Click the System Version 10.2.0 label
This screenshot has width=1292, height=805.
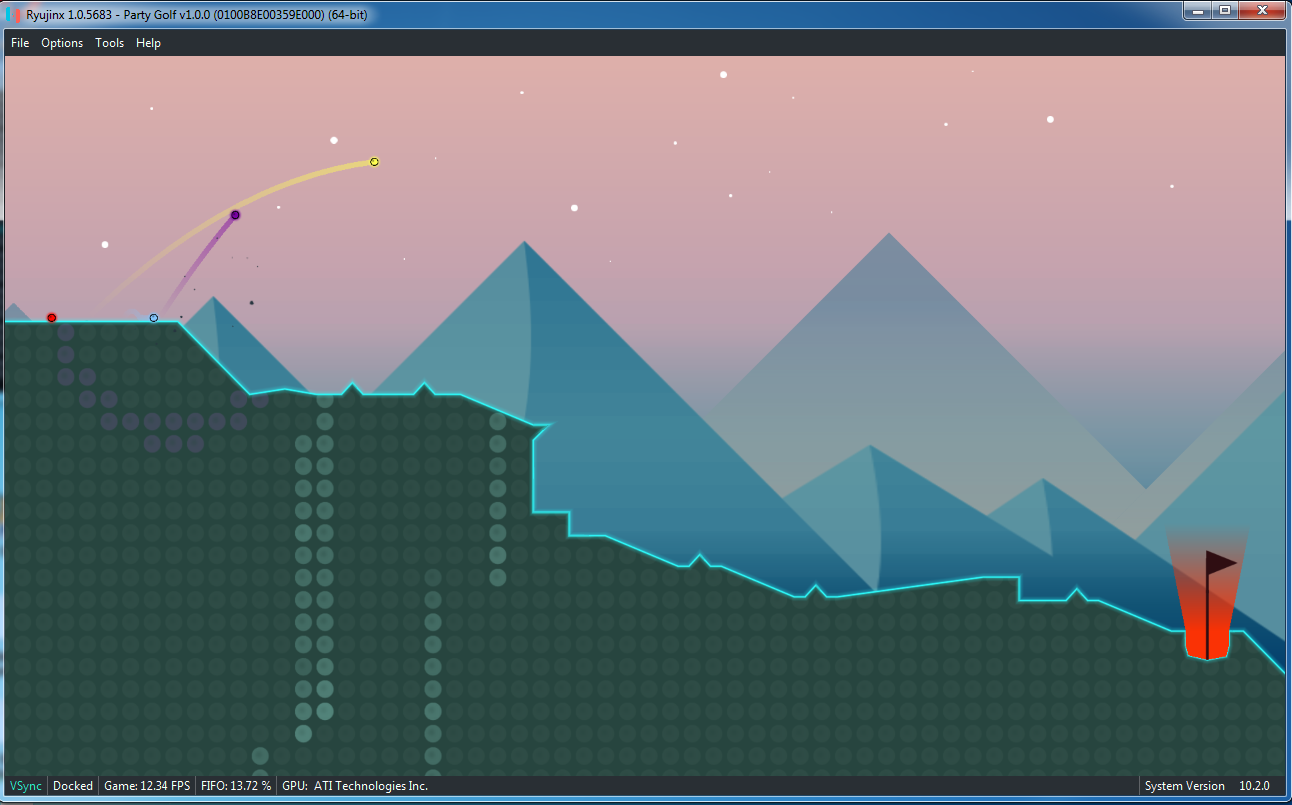[x=1207, y=786]
